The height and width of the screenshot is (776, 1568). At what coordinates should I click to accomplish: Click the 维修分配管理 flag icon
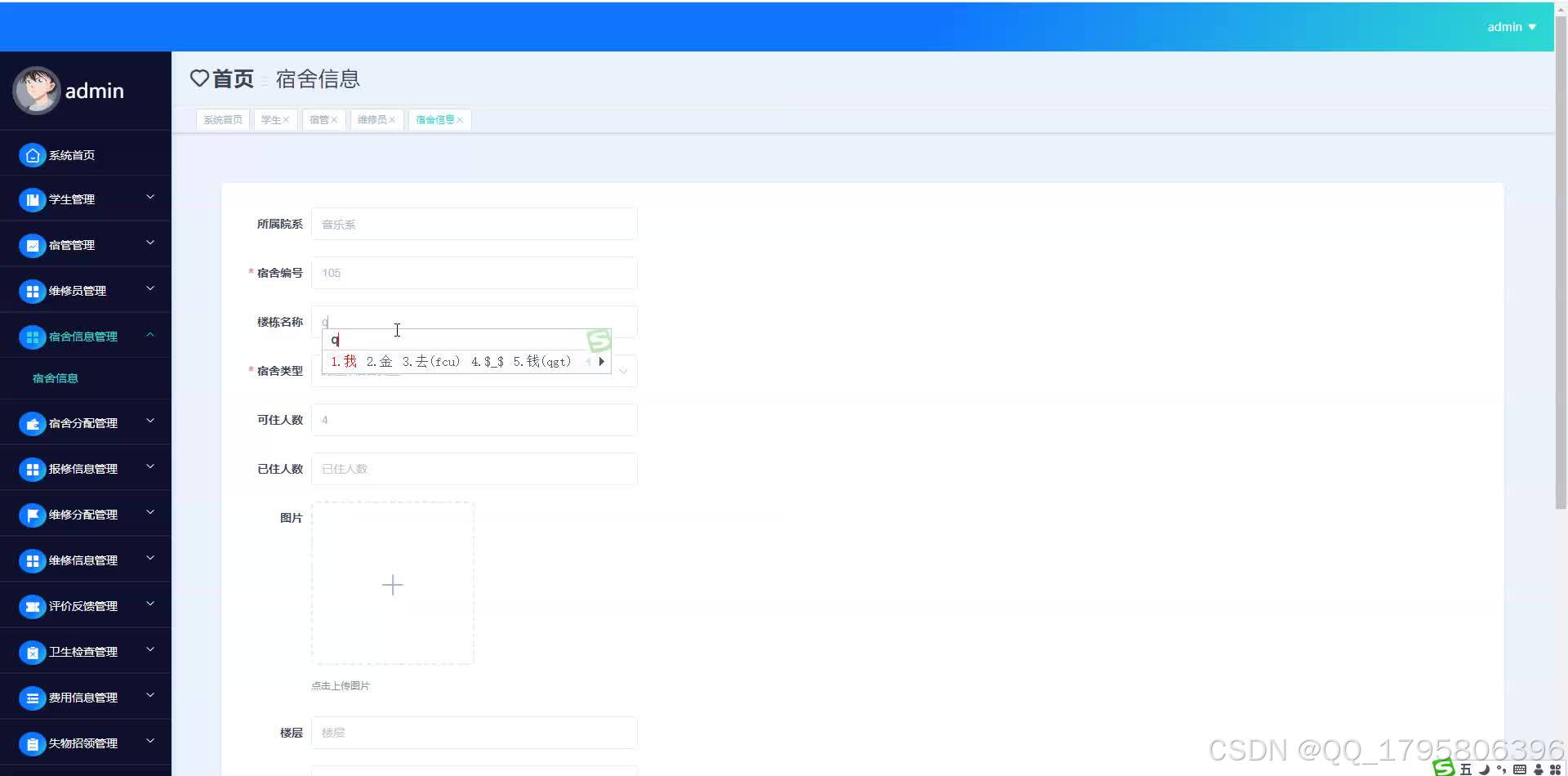(x=32, y=515)
